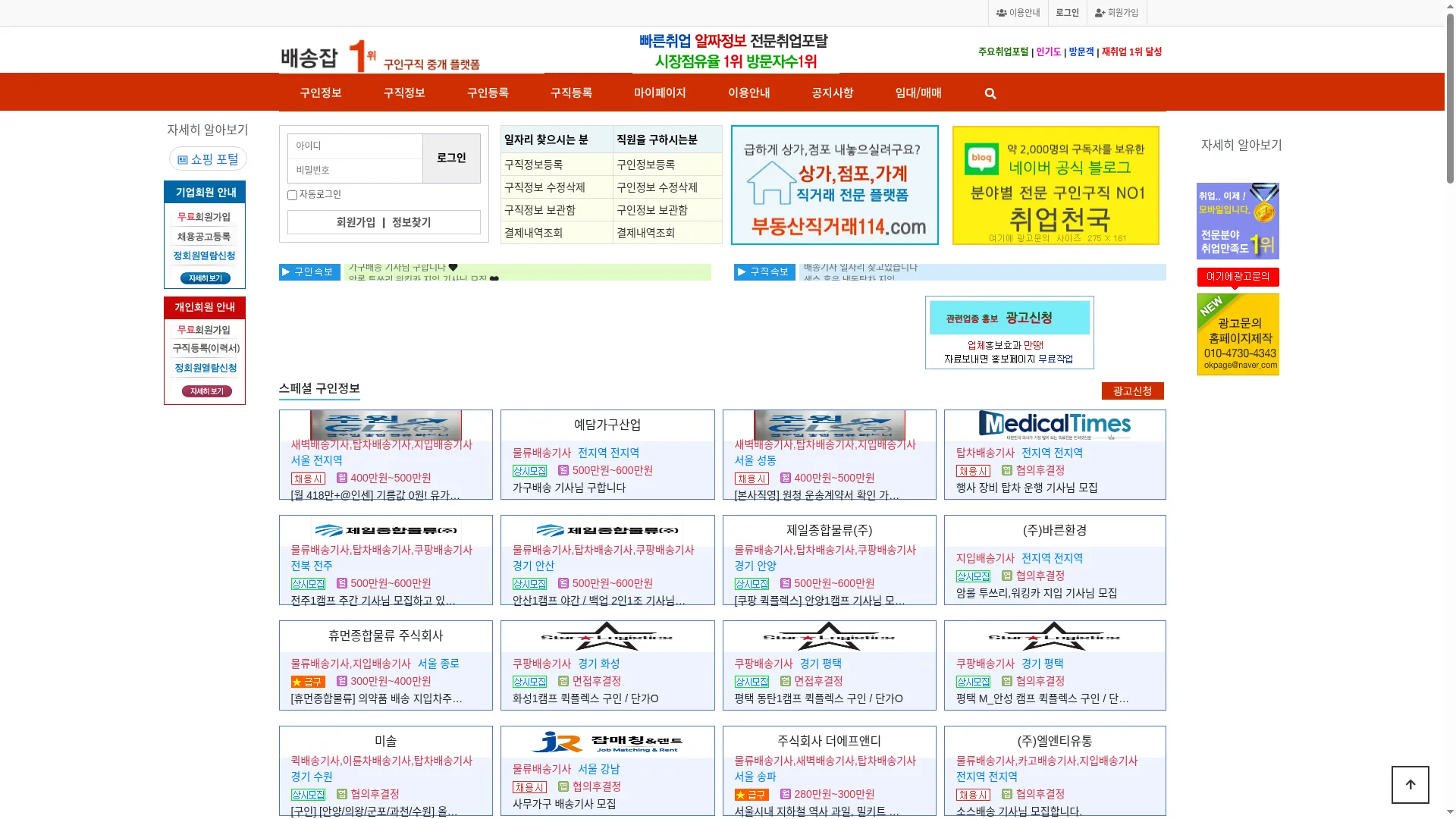Click the 배송잡 site logo

click(x=381, y=57)
